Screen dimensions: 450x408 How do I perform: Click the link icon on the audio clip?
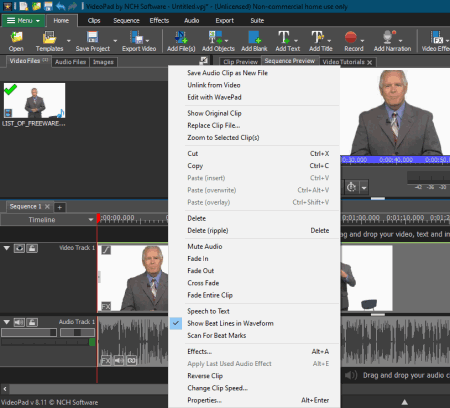point(131,361)
